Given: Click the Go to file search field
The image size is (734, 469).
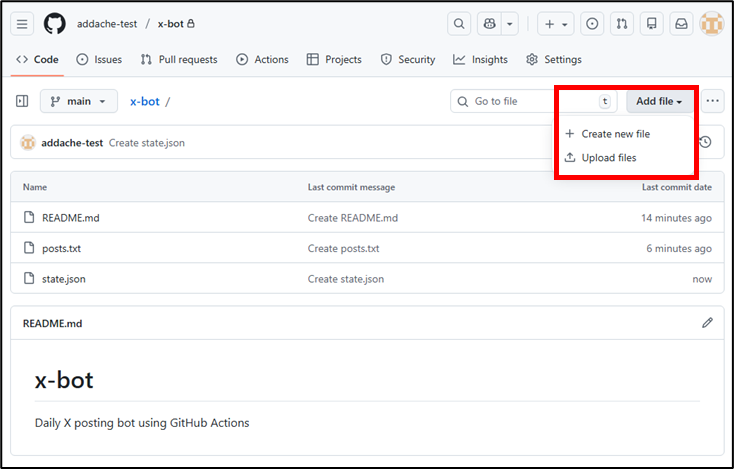Looking at the screenshot, I should pos(532,101).
